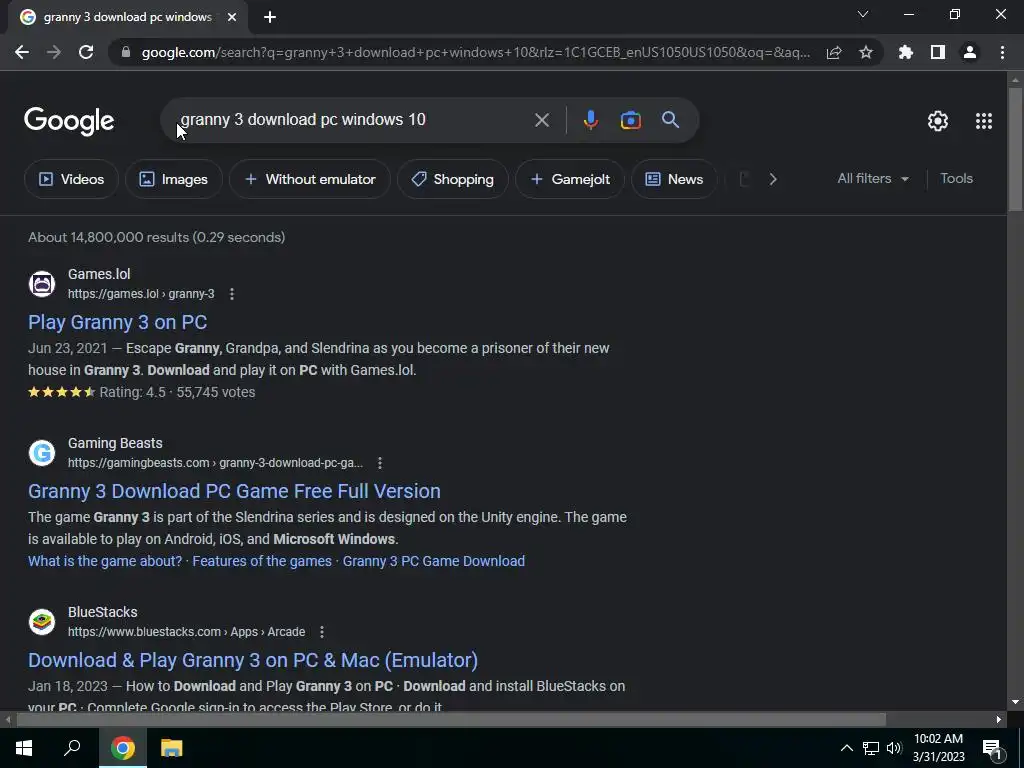Click the site lock icon in address bar
This screenshot has height=768, width=1024.
[126, 52]
